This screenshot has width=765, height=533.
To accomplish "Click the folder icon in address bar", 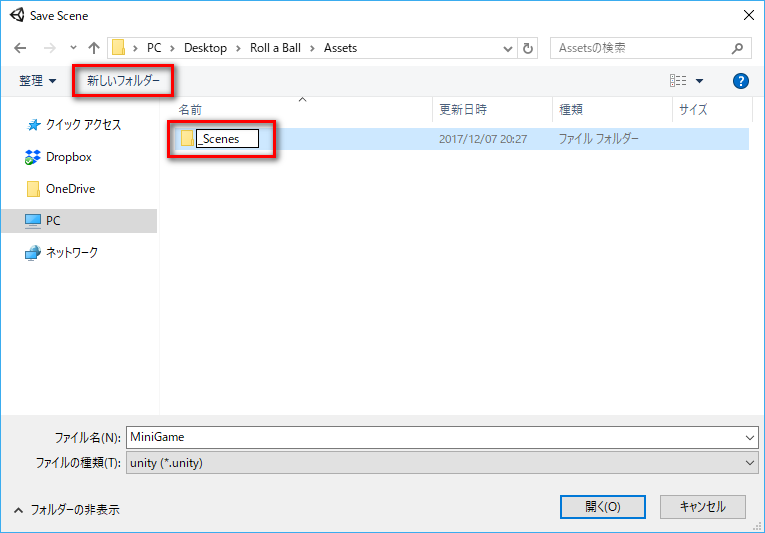I will tap(118, 48).
